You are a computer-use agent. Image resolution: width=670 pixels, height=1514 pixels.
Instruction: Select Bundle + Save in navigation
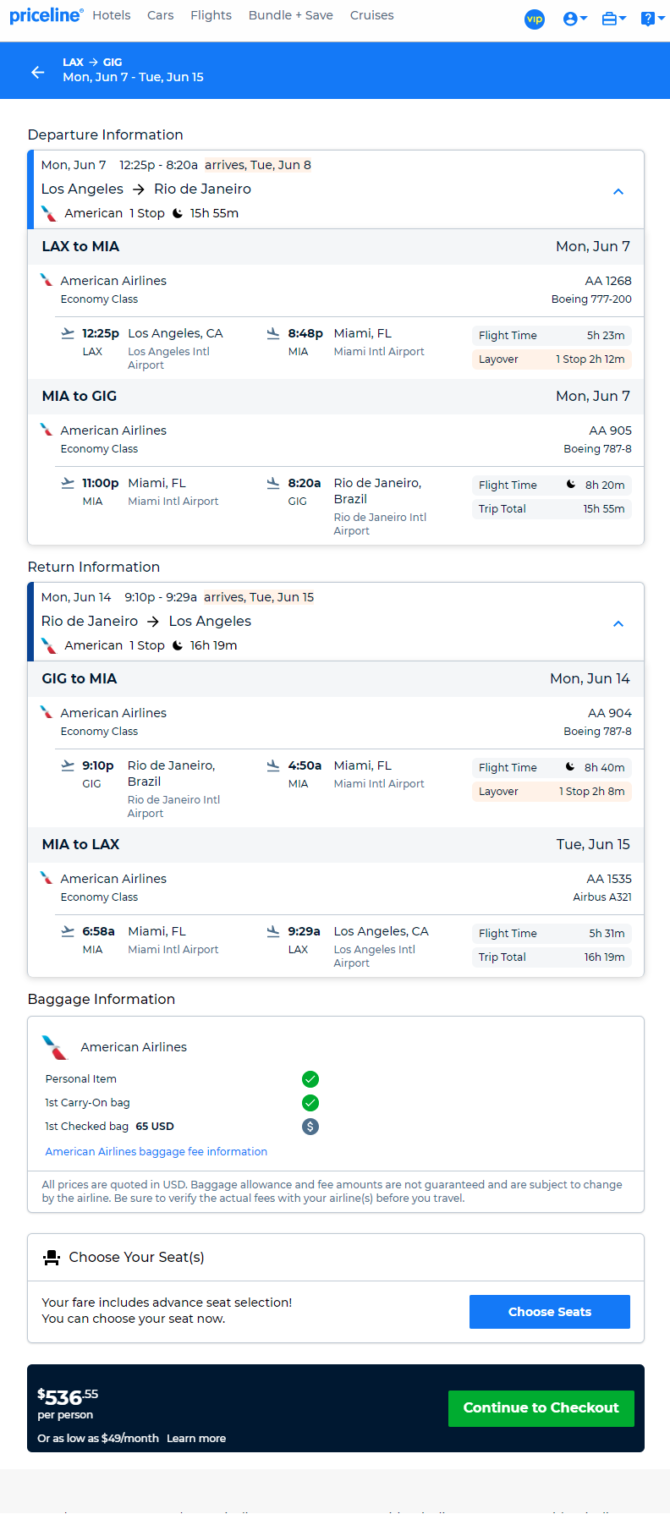(x=291, y=16)
